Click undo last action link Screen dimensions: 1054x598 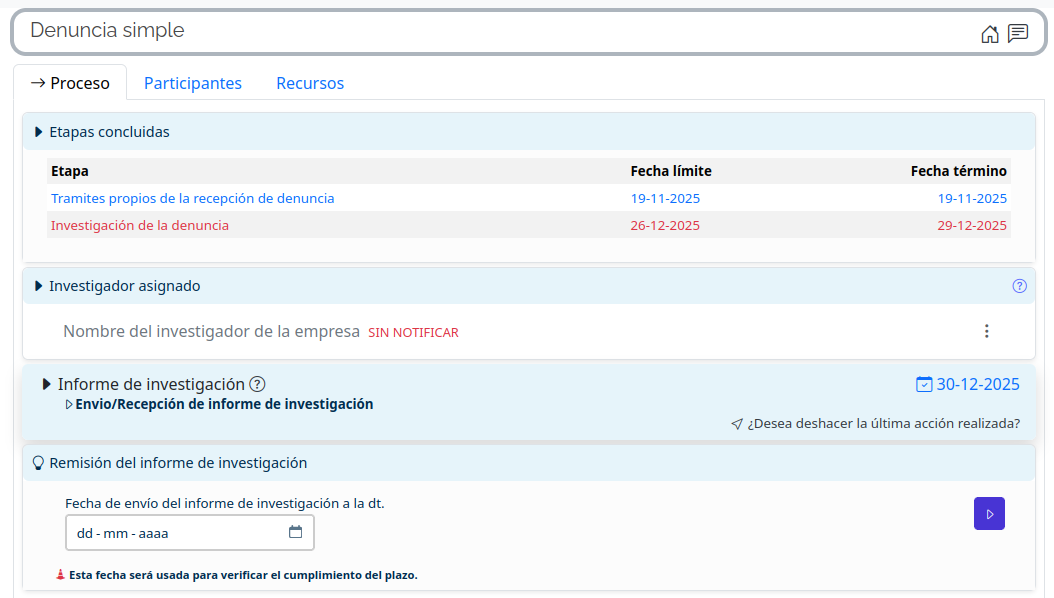(x=883, y=423)
